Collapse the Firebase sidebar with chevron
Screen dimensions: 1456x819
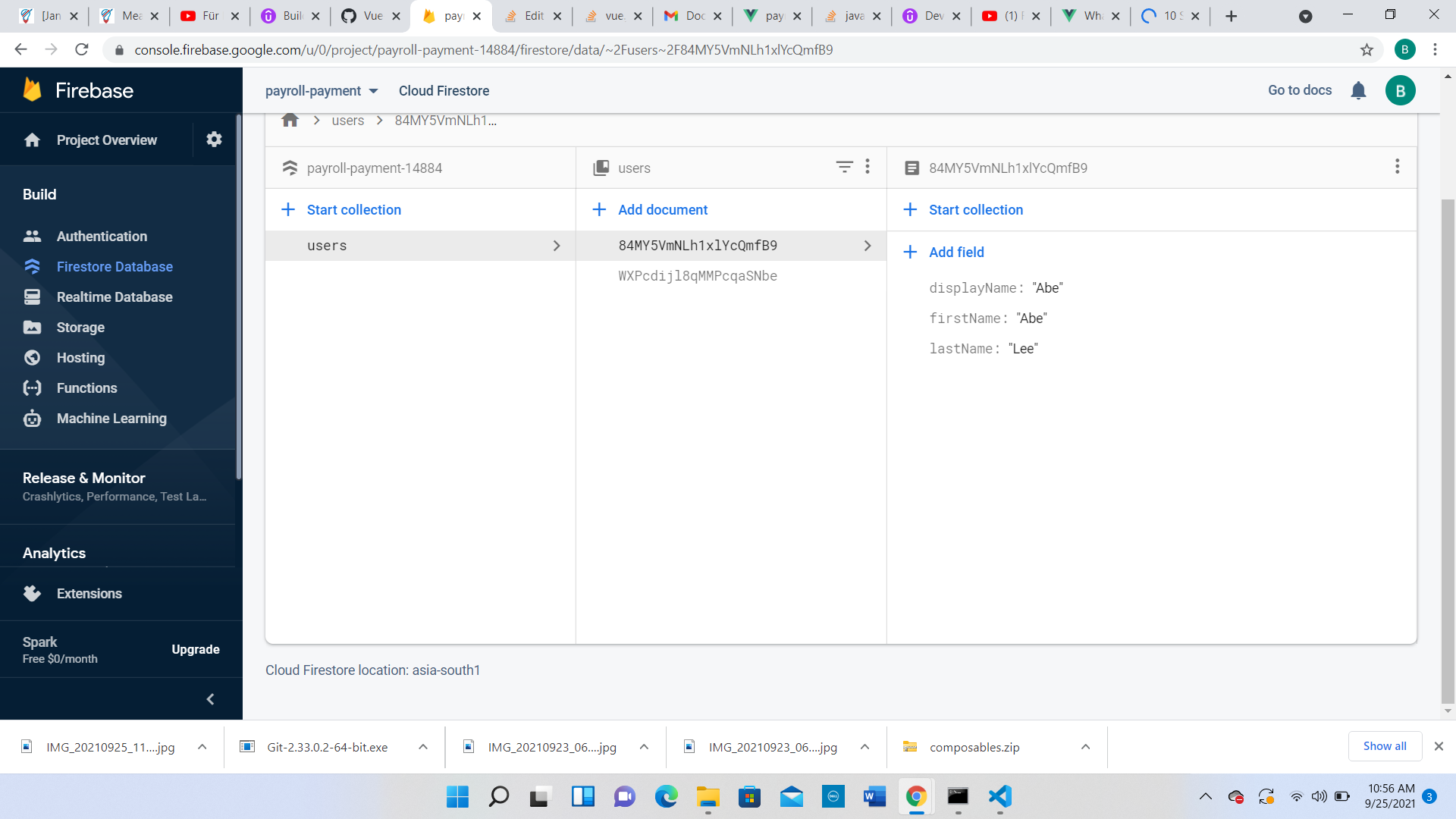(x=210, y=699)
